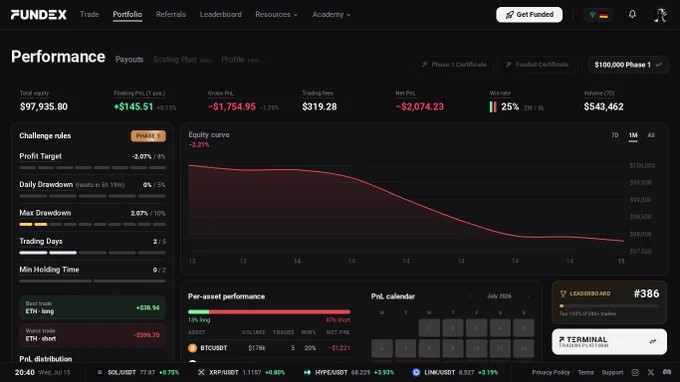This screenshot has width=680, height=382.
Task: Open the Trade page
Action: click(x=89, y=14)
